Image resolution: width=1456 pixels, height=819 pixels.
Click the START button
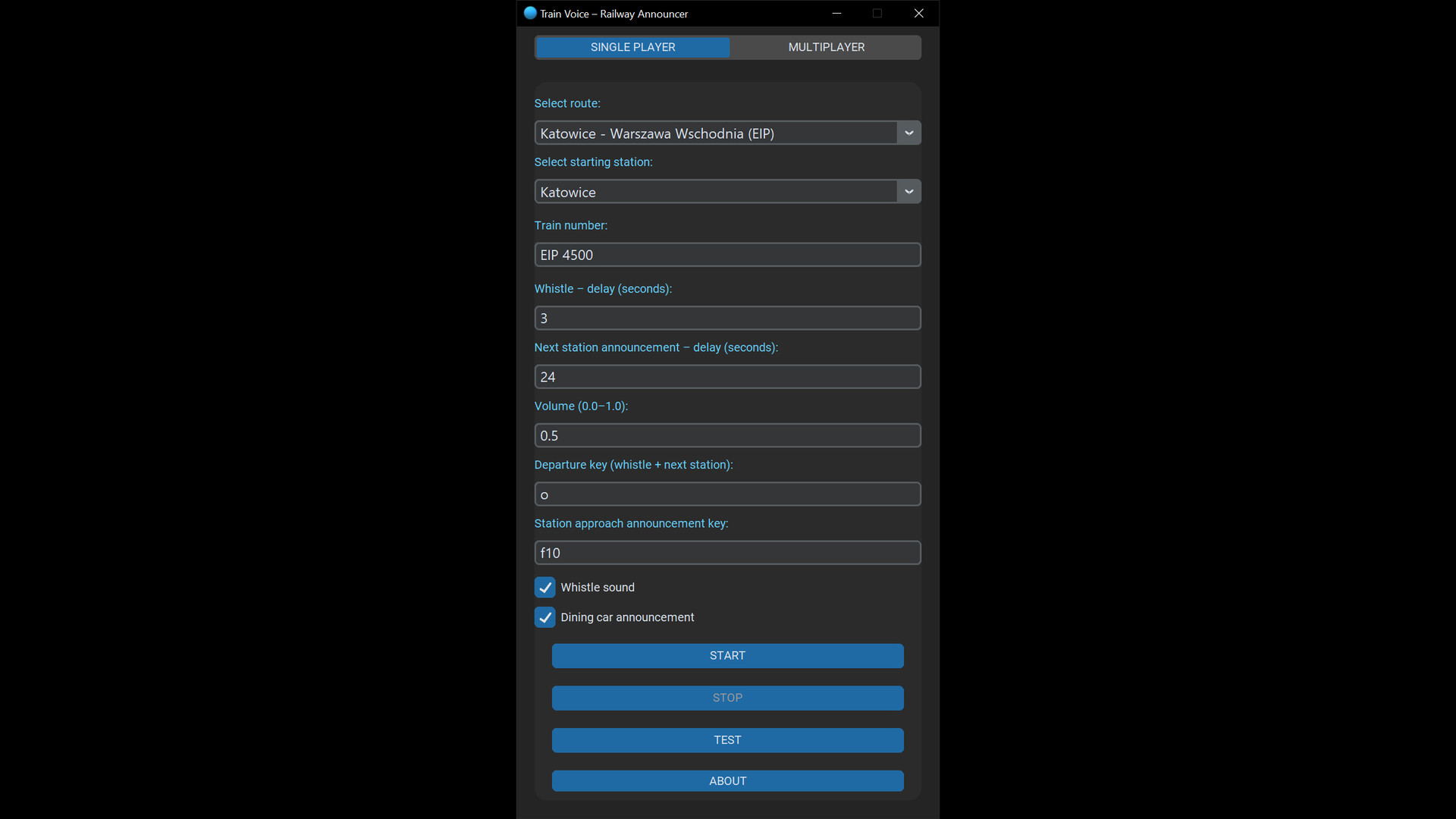[727, 655]
